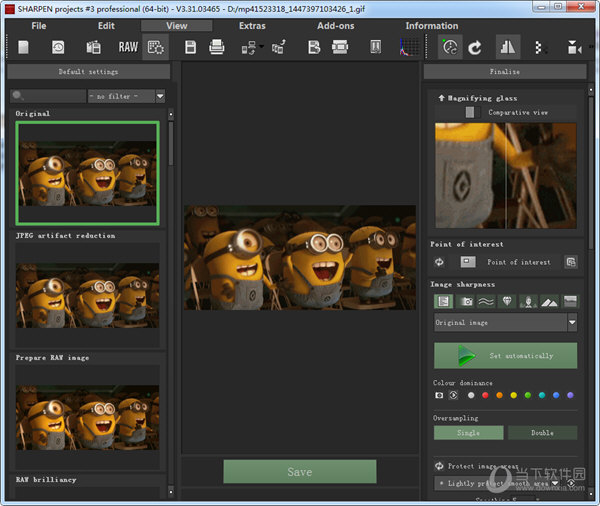Screen dimensions: 600x506
Task: Choose the purple colour dominance dot
Action: pos(570,395)
